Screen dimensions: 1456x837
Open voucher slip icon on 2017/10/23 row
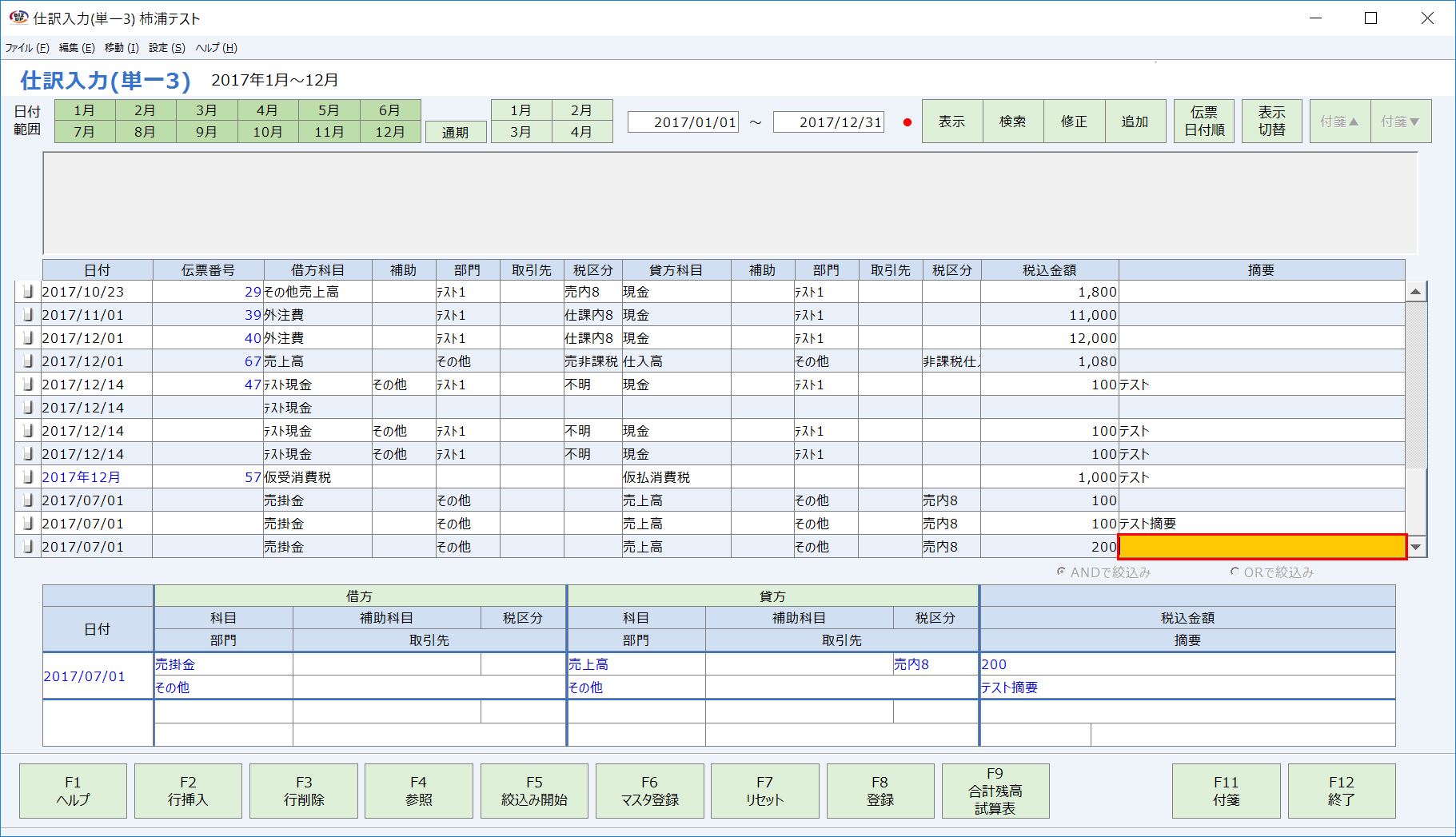[28, 292]
